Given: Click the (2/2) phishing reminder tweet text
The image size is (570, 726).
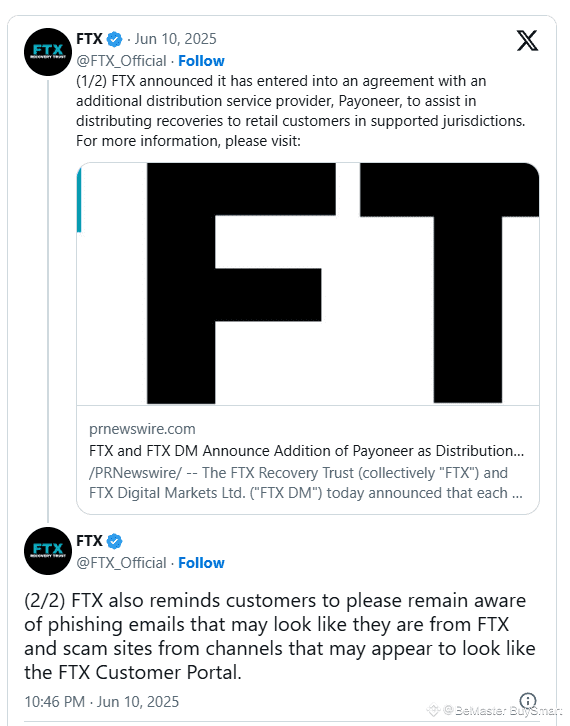Looking at the screenshot, I should coord(280,636).
